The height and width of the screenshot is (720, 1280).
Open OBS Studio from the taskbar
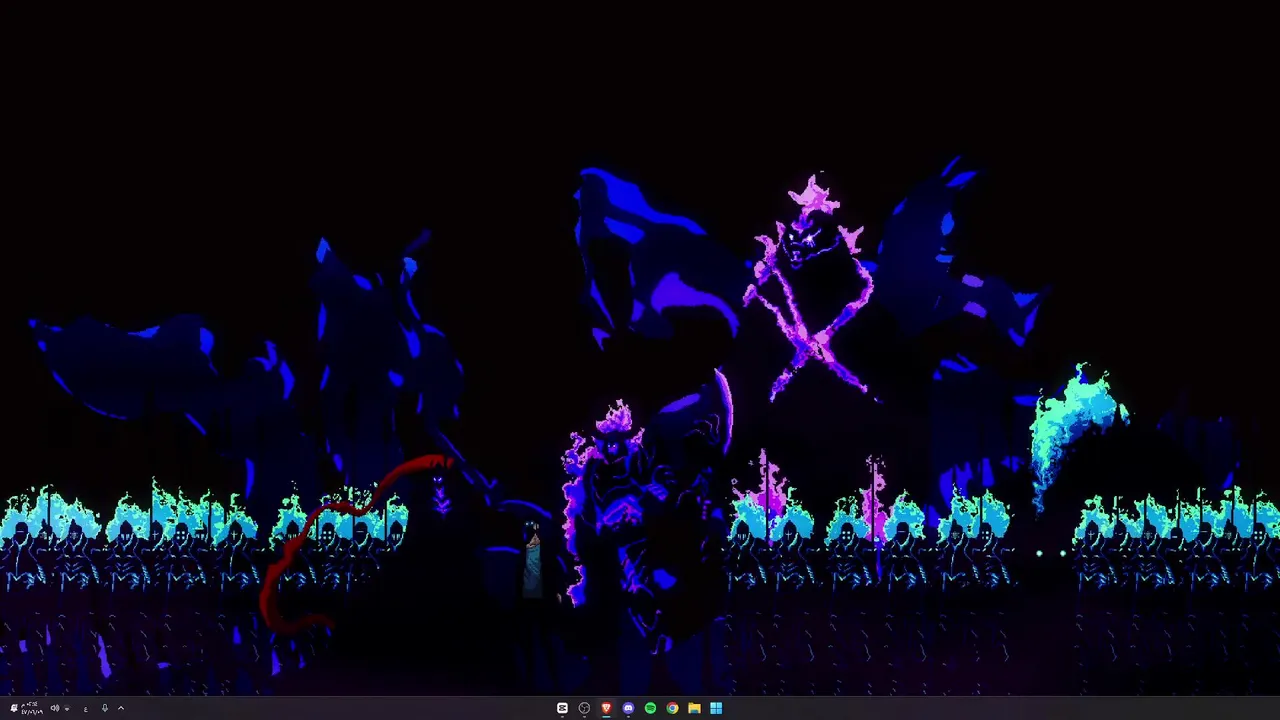pyautogui.click(x=584, y=708)
